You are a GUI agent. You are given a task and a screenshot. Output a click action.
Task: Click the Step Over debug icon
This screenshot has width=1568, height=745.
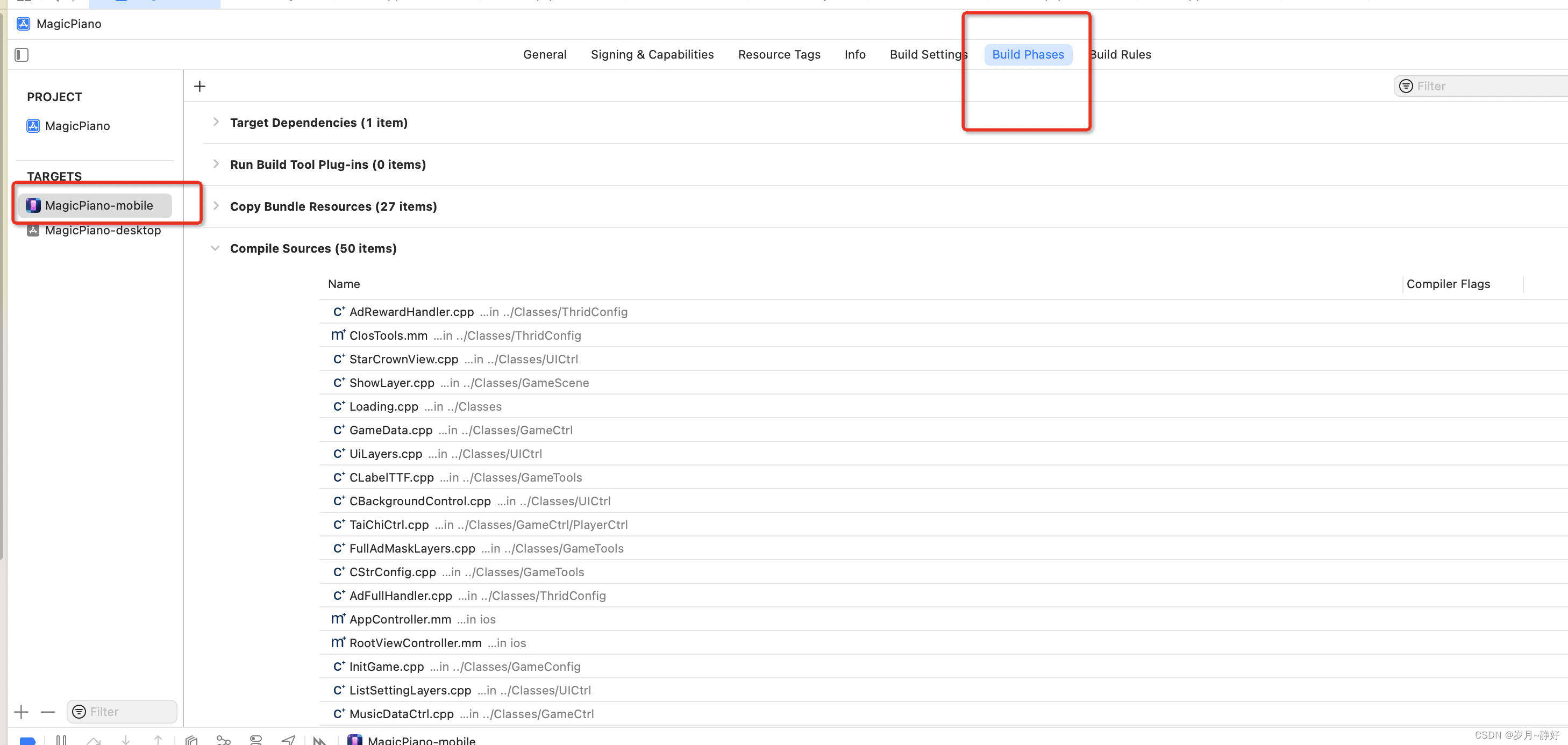coord(94,740)
